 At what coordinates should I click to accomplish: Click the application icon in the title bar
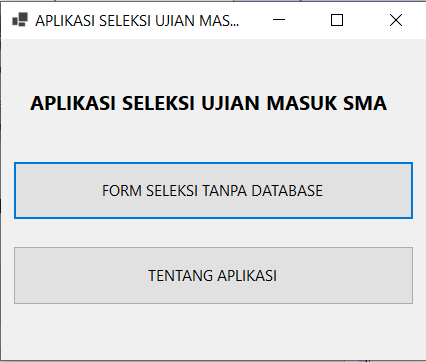tap(20, 20)
